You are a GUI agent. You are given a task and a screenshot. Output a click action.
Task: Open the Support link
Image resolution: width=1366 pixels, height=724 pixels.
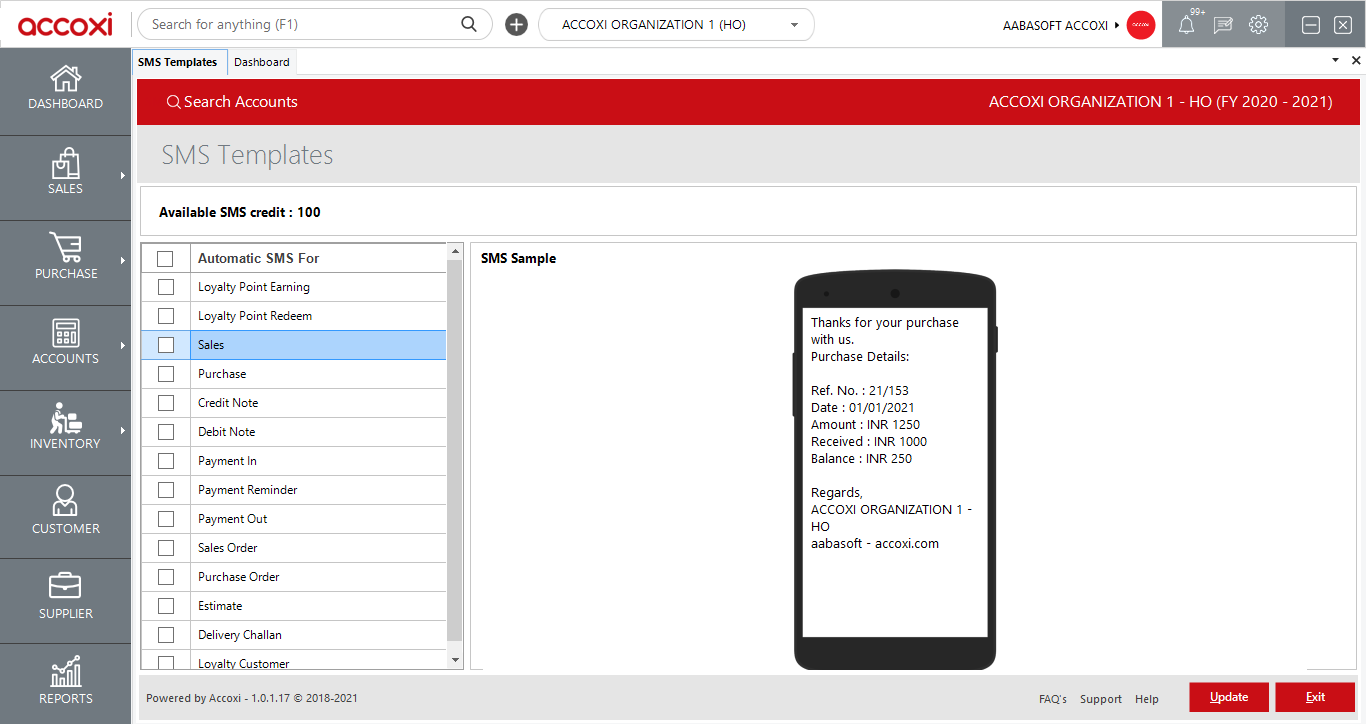click(1101, 699)
